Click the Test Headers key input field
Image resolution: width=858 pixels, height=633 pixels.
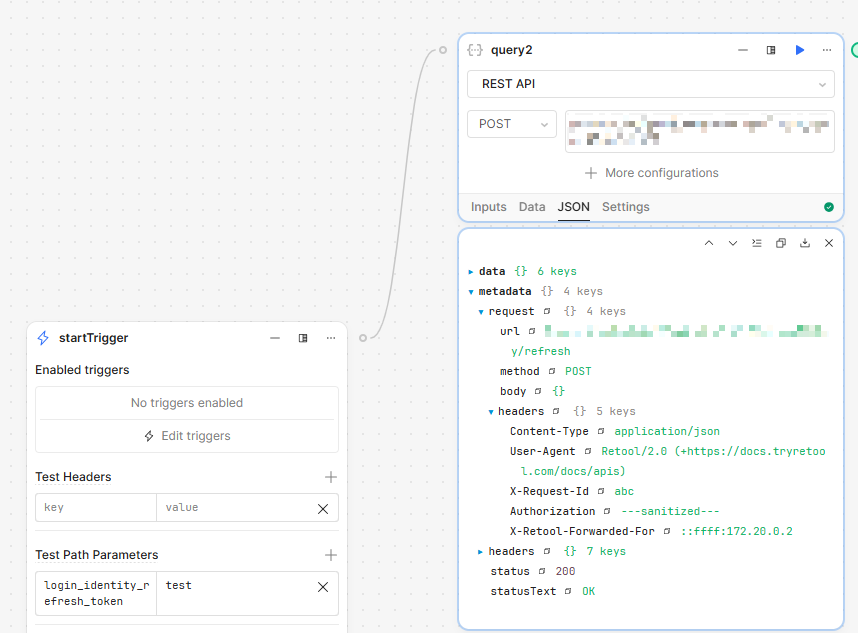(96, 508)
